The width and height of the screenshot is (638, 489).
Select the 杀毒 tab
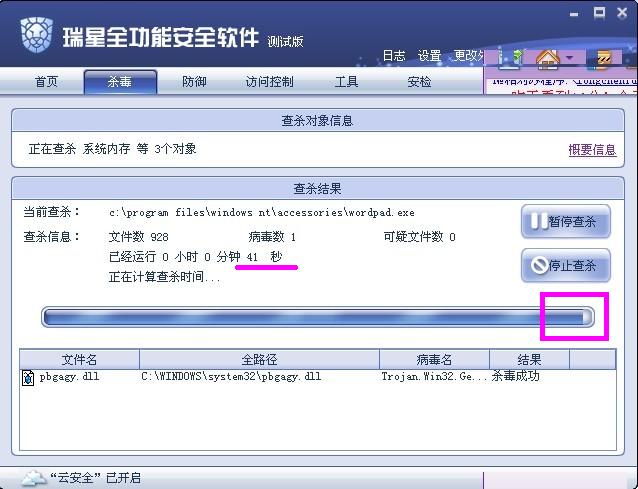click(120, 82)
